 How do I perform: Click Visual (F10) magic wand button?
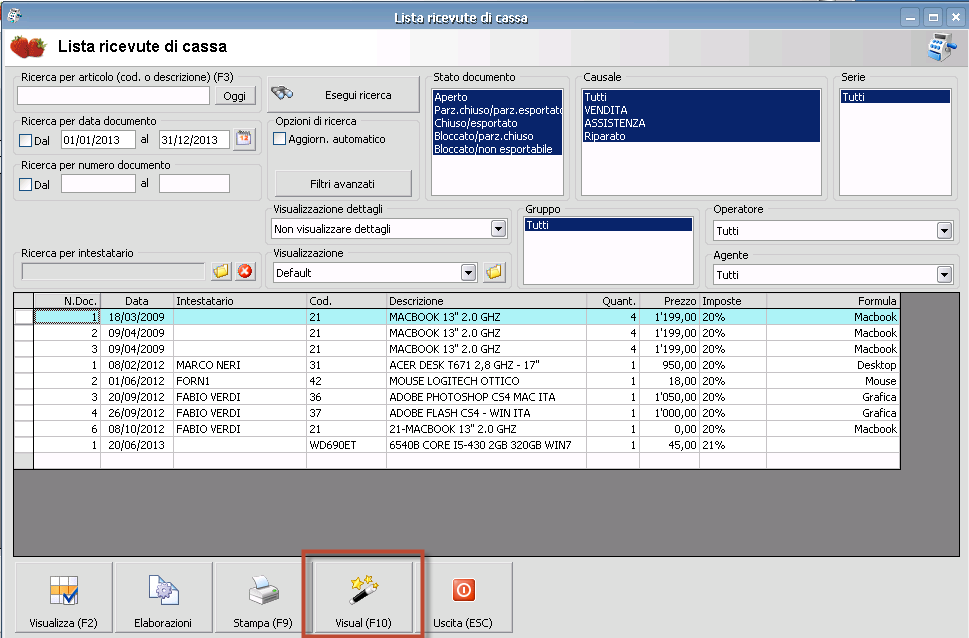[x=363, y=597]
